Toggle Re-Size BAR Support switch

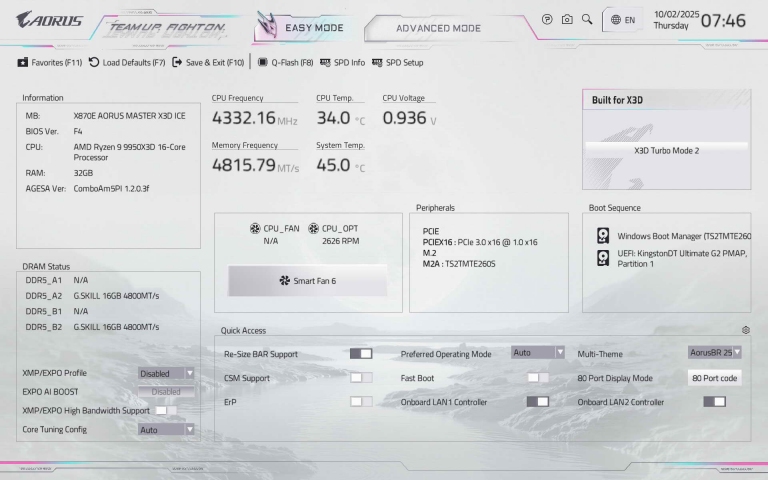361,353
